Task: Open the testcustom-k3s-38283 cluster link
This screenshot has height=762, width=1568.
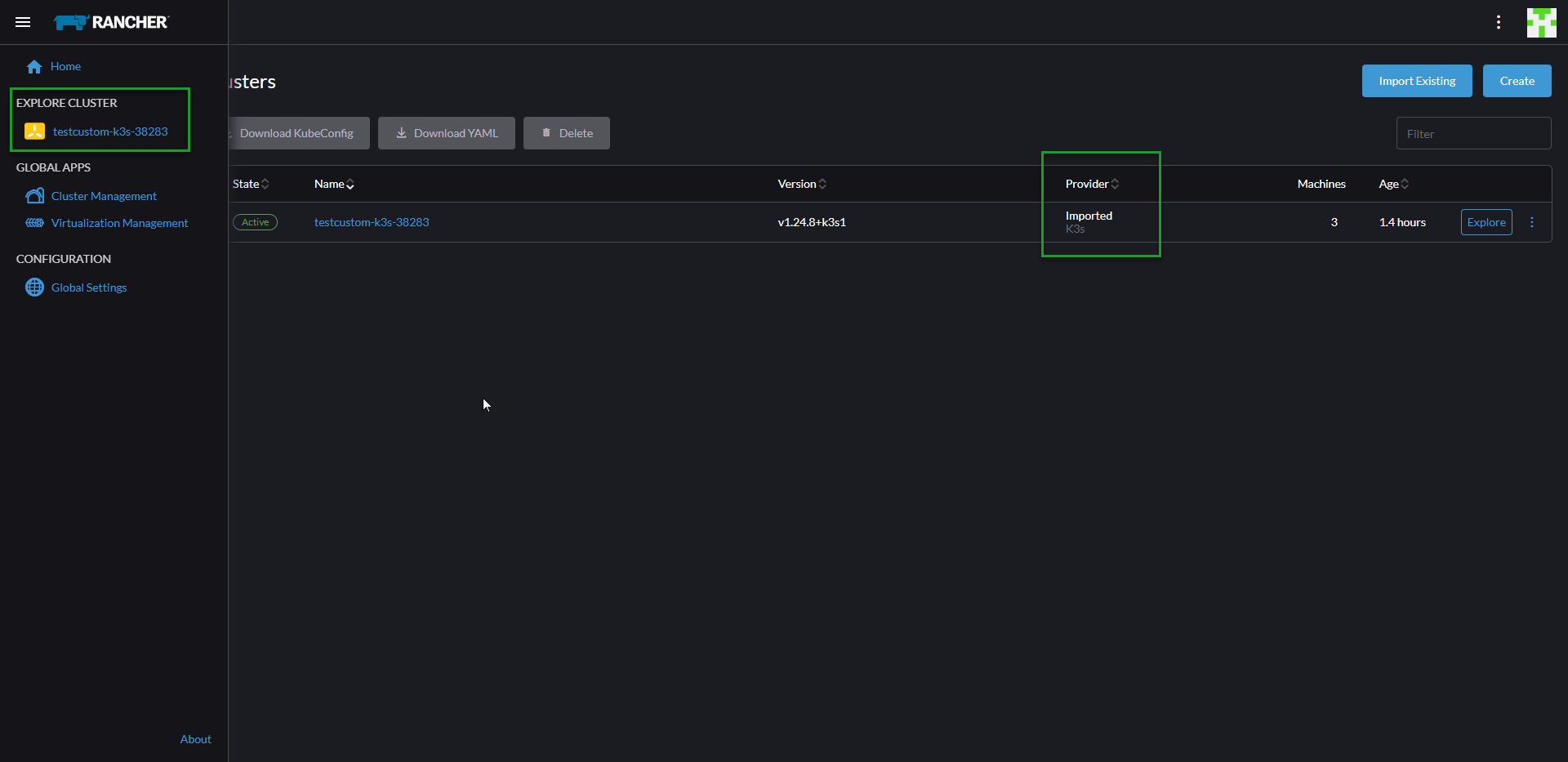Action: coord(372,221)
